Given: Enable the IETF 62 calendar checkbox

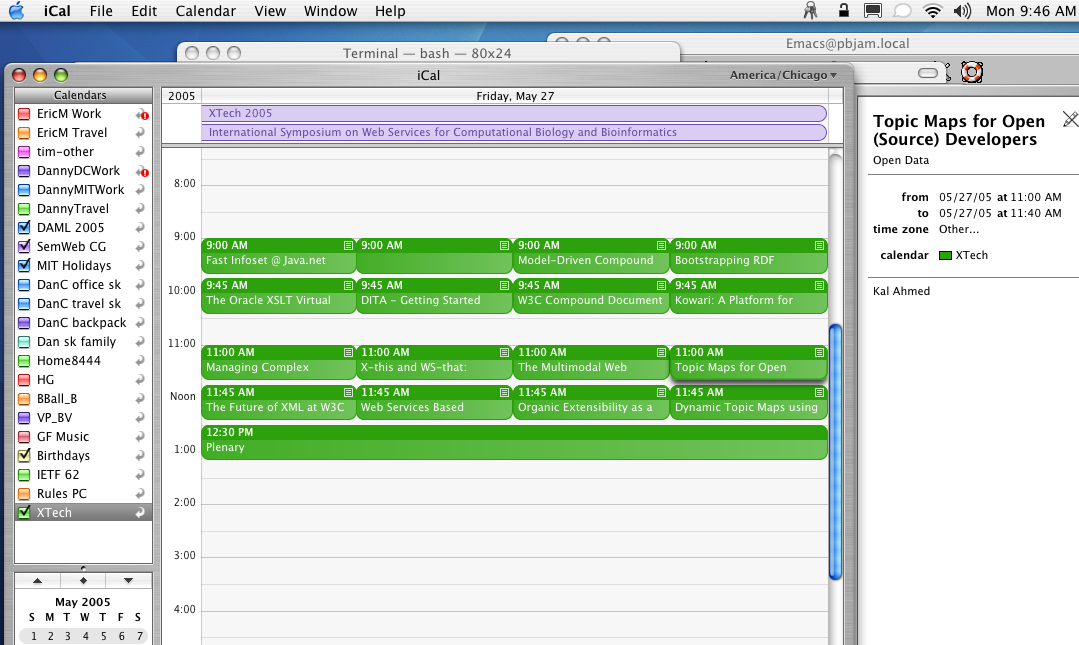Looking at the screenshot, I should 24,475.
